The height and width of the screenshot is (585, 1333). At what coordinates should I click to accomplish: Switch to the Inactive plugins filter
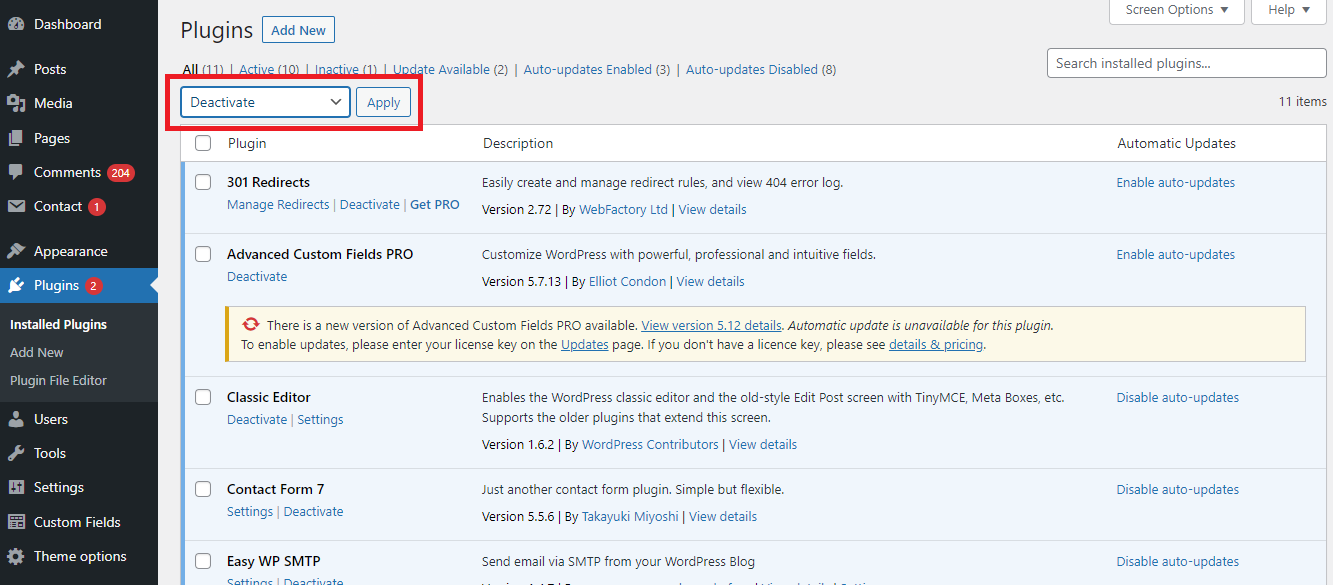[337, 69]
